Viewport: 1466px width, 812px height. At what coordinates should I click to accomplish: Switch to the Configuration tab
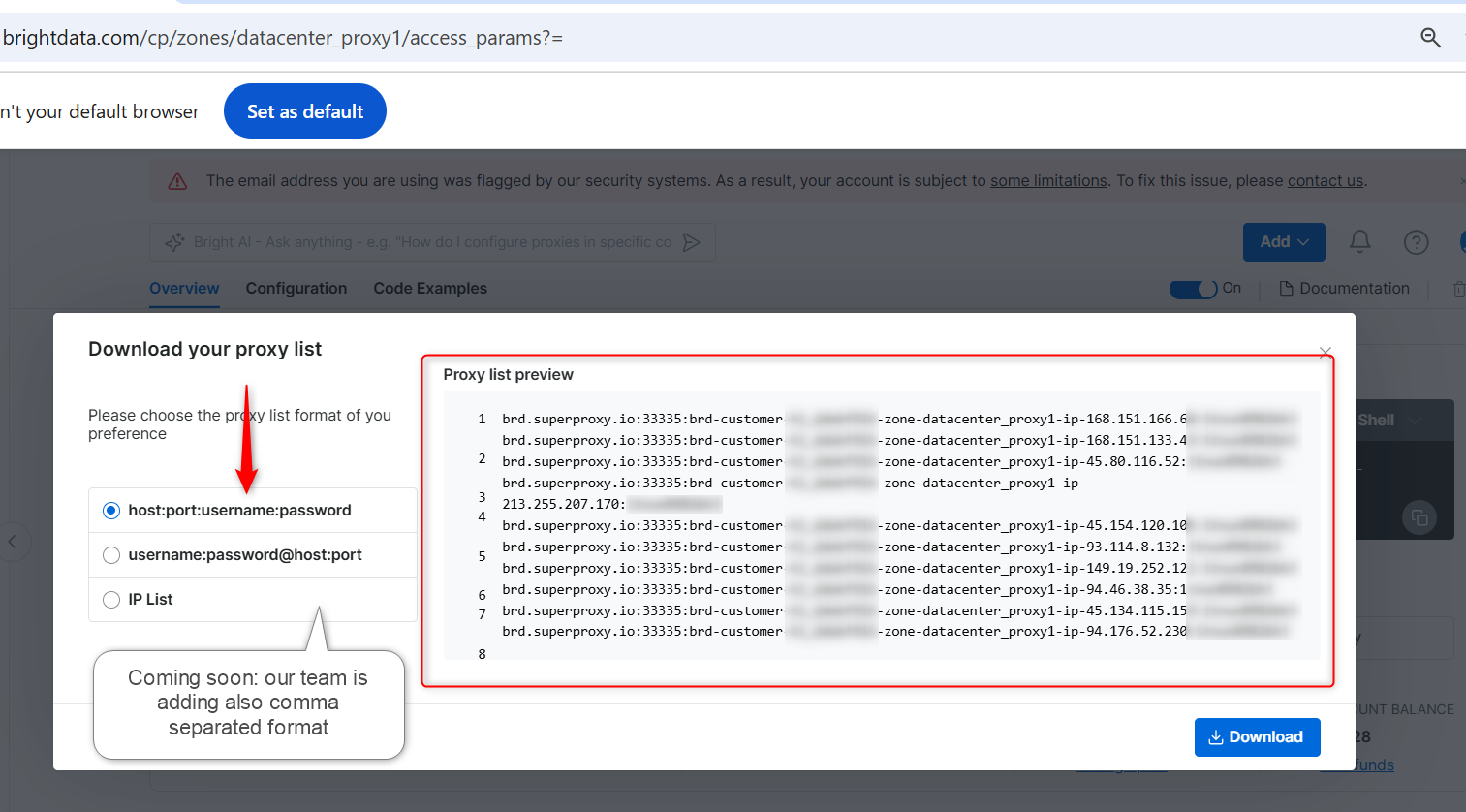(x=296, y=288)
